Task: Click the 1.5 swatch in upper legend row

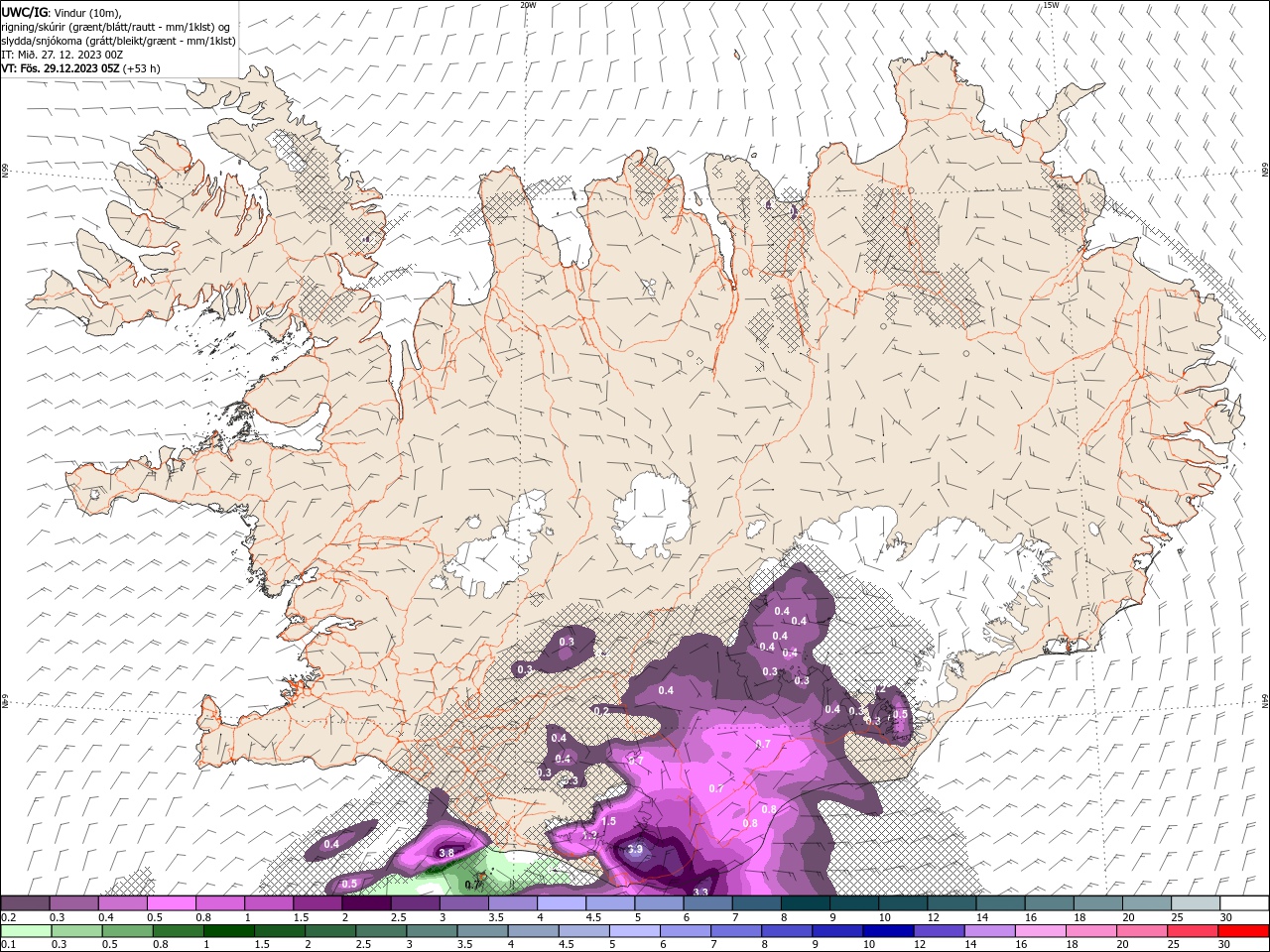Action: [x=317, y=903]
